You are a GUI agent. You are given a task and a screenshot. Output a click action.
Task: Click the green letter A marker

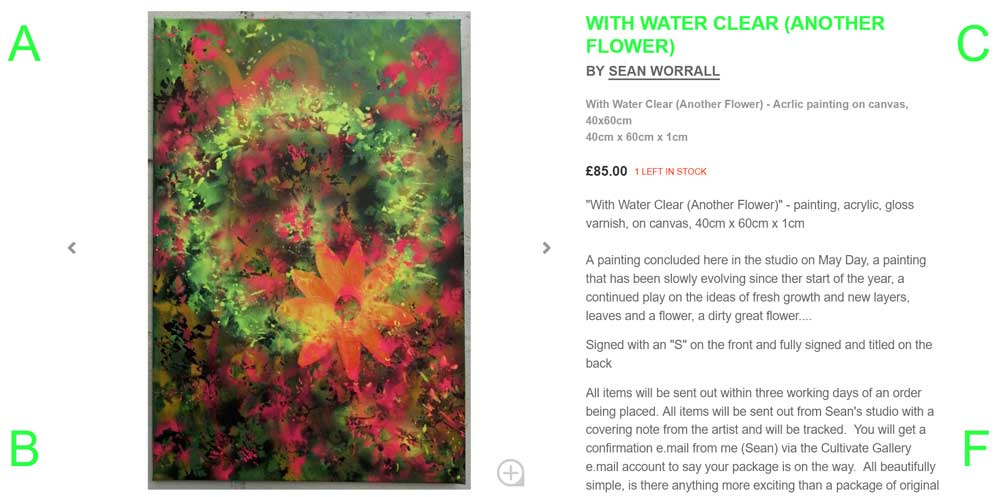click(24, 44)
